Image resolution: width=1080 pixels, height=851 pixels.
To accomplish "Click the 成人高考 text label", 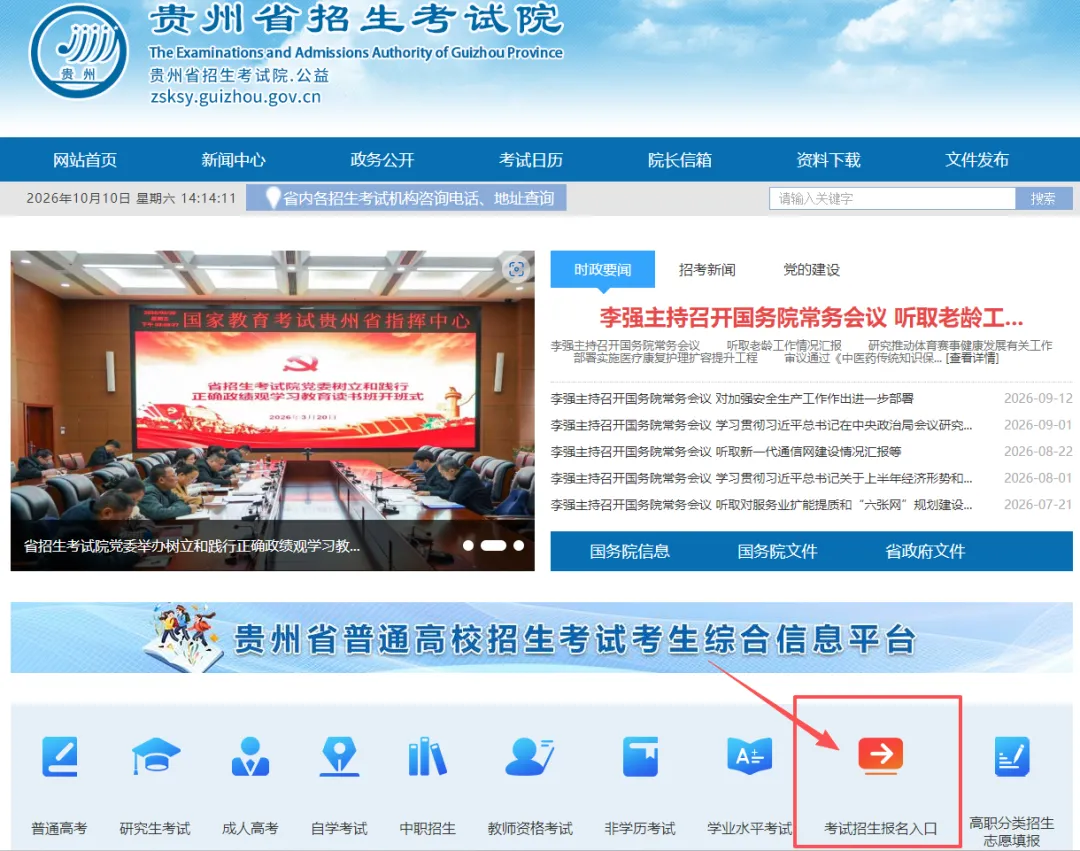I will [x=250, y=828].
